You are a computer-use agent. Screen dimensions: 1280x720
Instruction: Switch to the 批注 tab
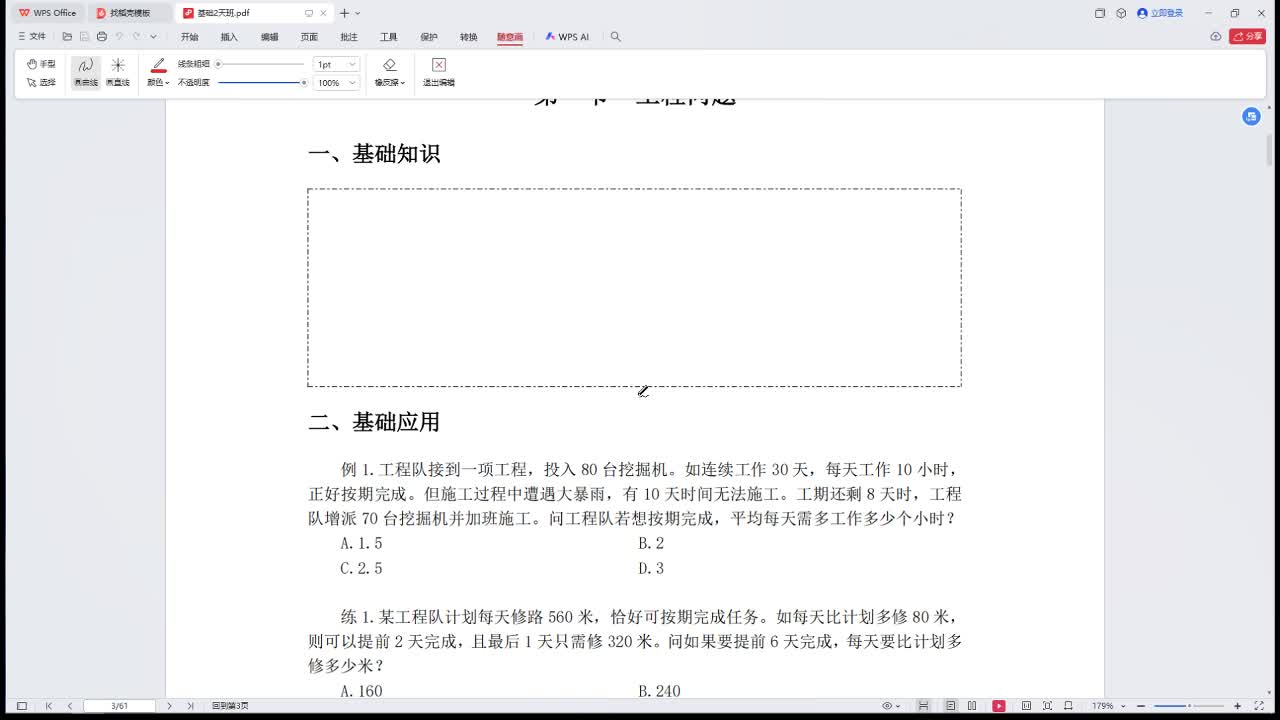coord(349,37)
